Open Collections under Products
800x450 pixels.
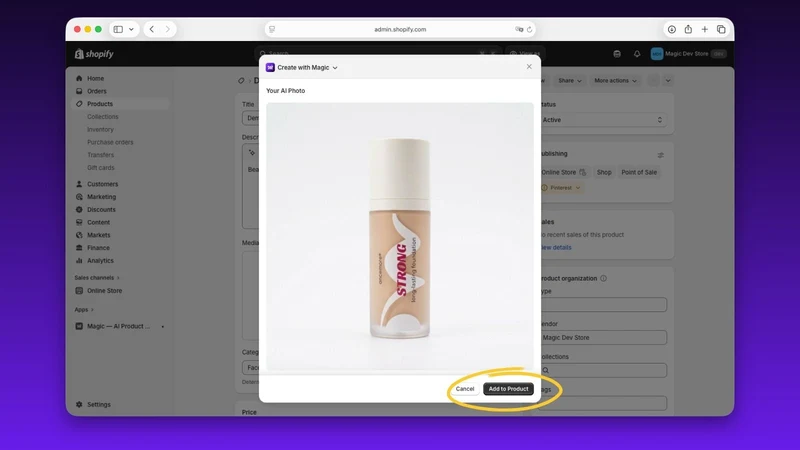[x=103, y=117]
